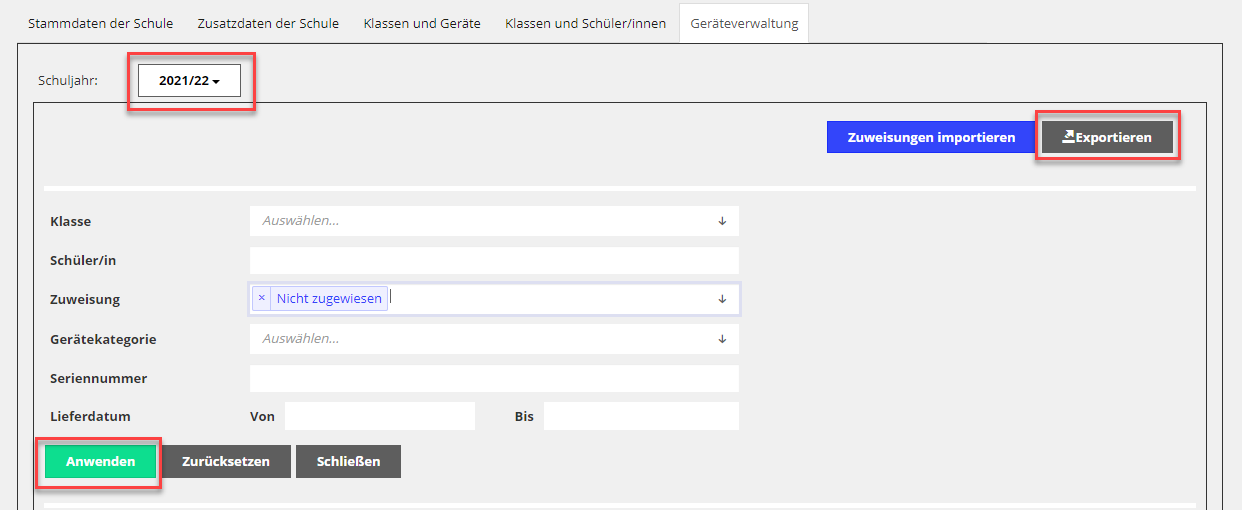Click the Lieferdatum Von date field
The width and height of the screenshot is (1242, 510).
point(379,416)
